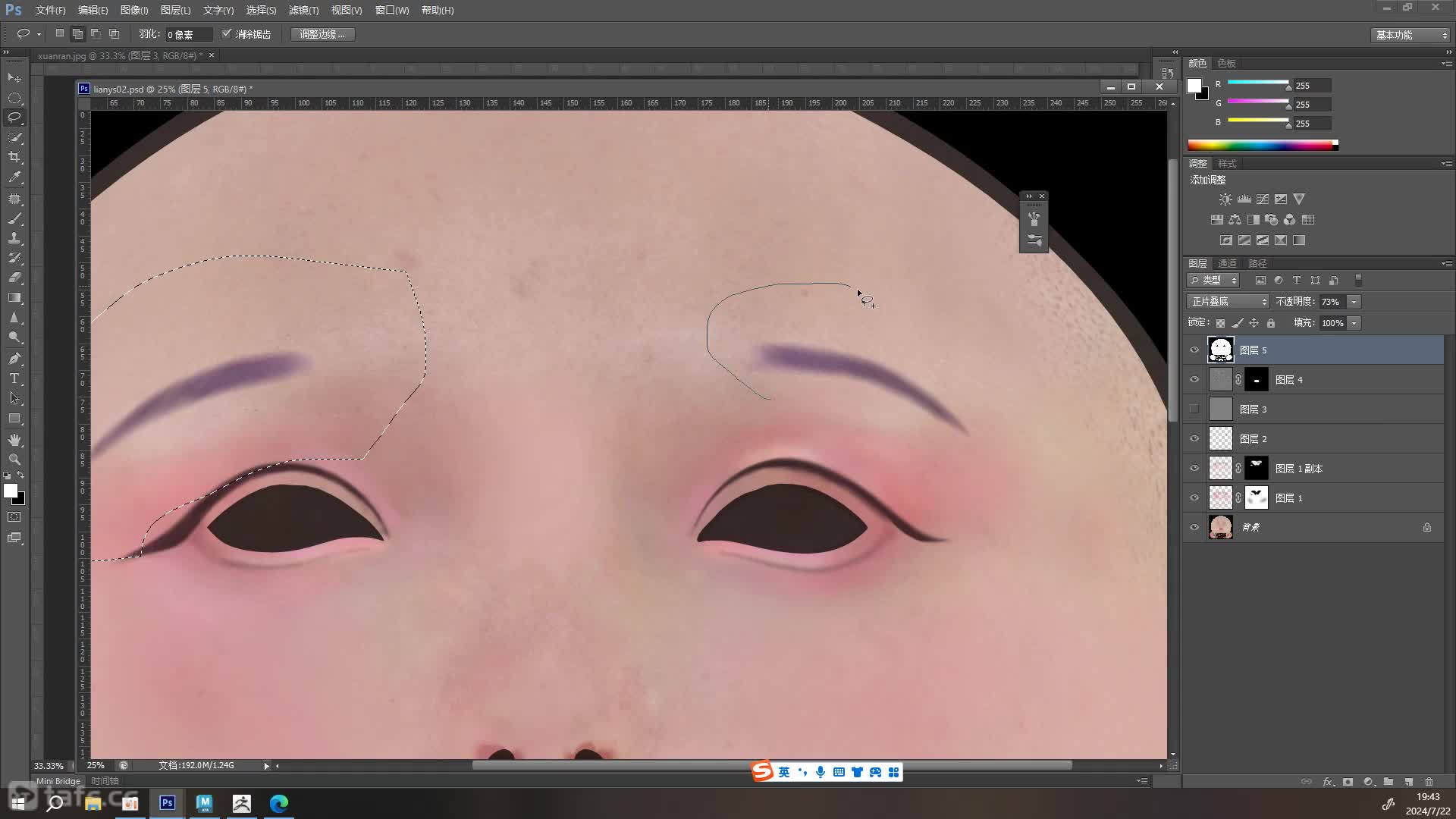
Task: Open the workspace 基本功能 dropdown
Action: 1410,35
